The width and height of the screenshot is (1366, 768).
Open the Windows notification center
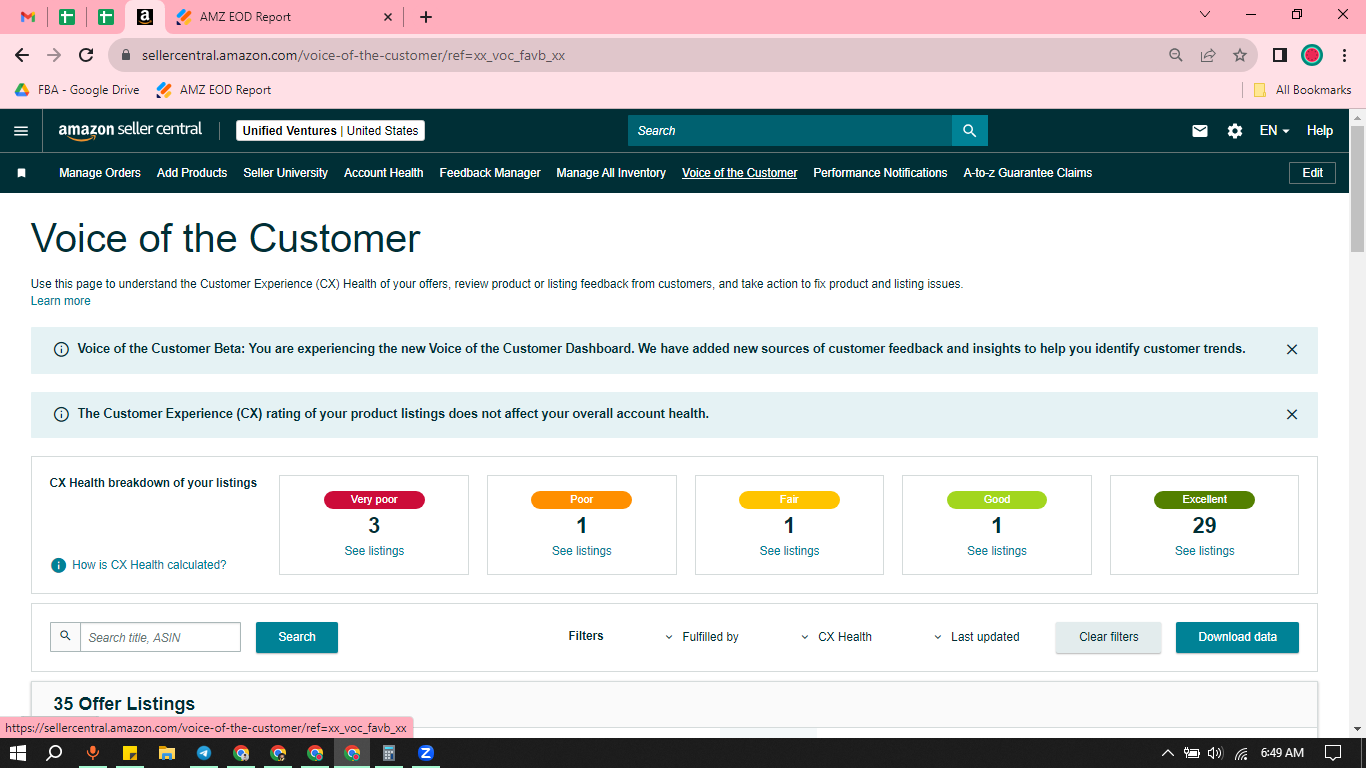[x=1332, y=753]
